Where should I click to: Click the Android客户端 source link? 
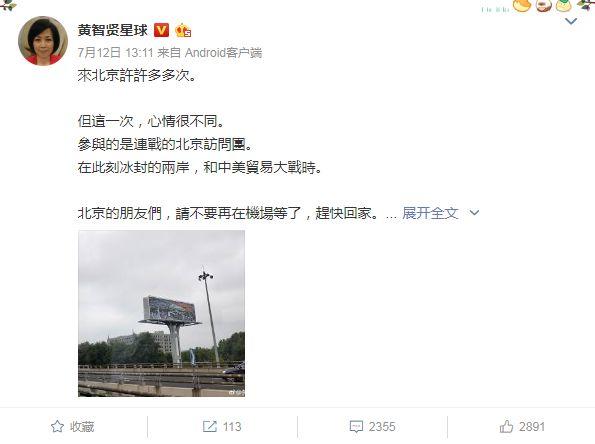coord(224,52)
